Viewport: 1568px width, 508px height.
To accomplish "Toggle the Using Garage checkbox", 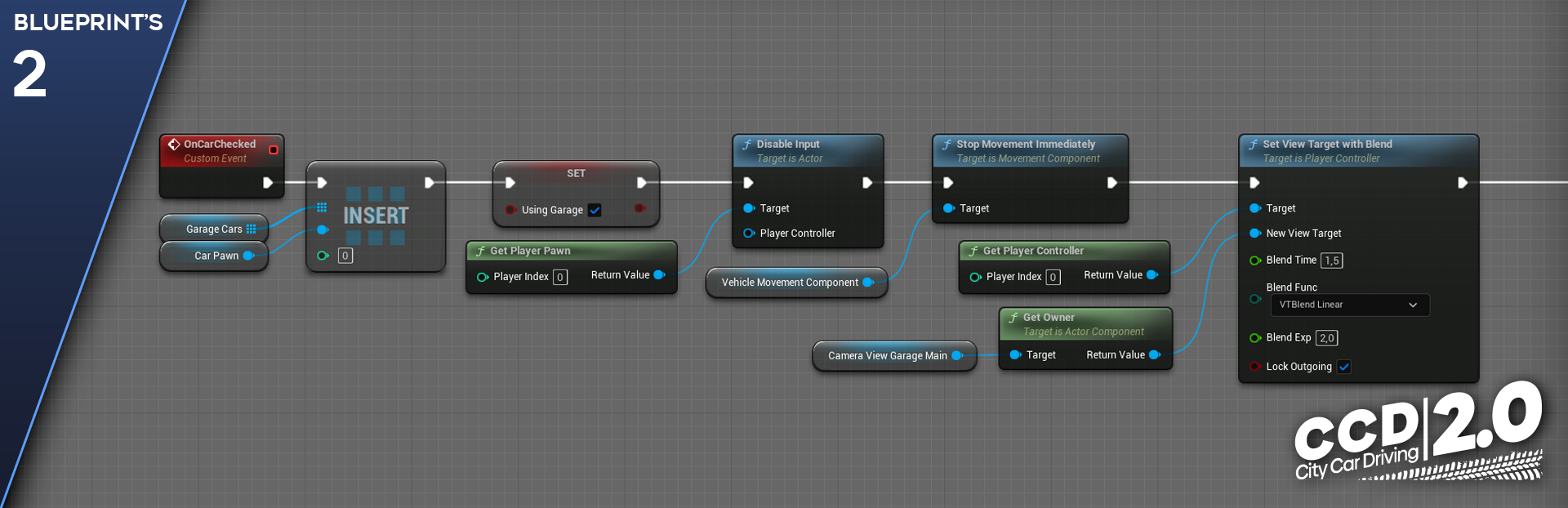I will coord(595,210).
